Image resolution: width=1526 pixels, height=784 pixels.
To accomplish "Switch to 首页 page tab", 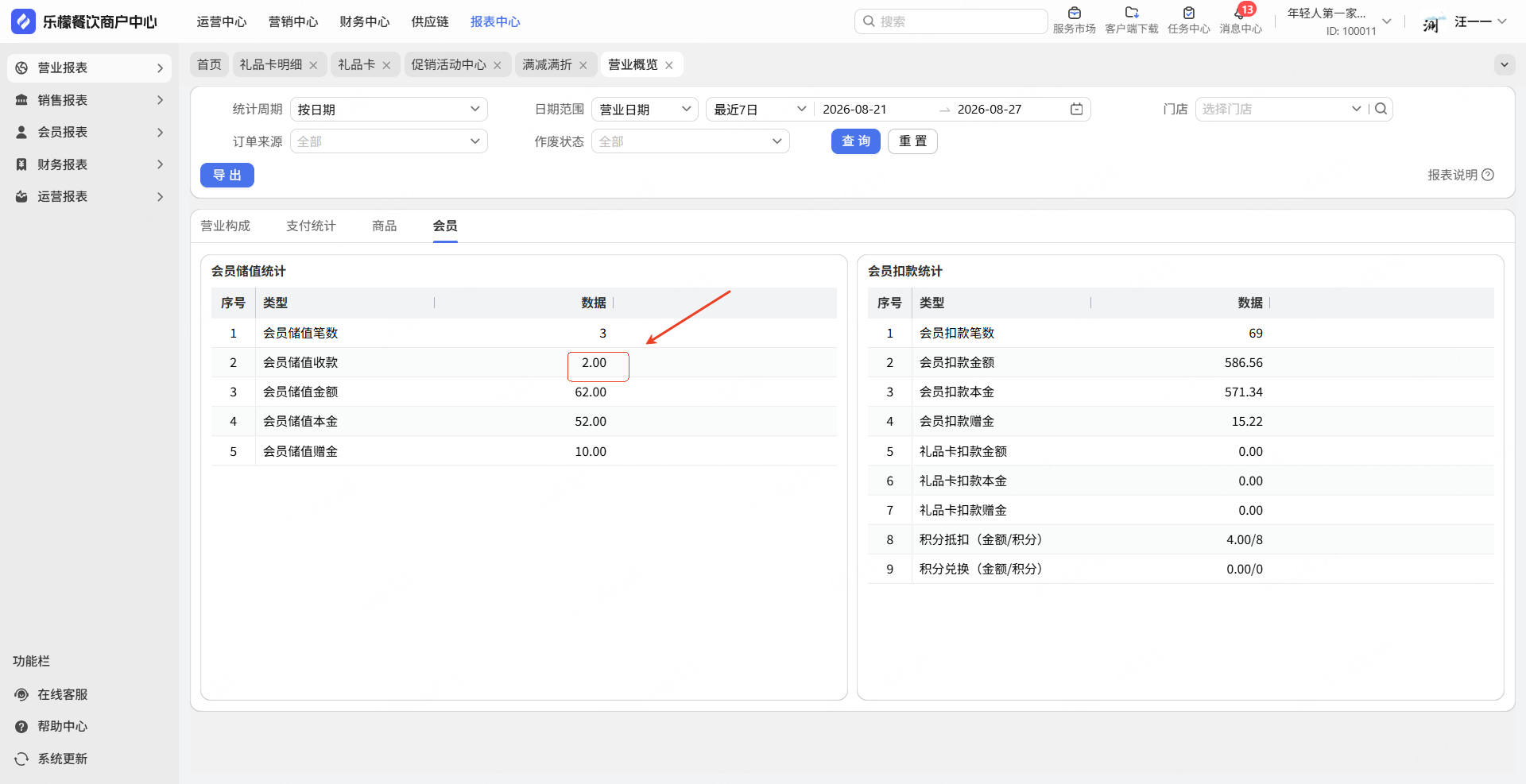I will [x=210, y=64].
